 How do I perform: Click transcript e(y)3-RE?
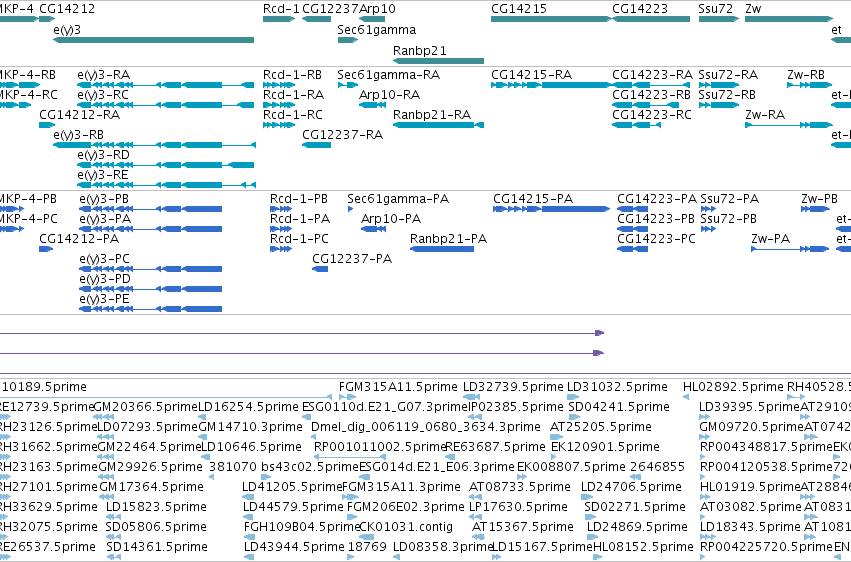click(167, 185)
